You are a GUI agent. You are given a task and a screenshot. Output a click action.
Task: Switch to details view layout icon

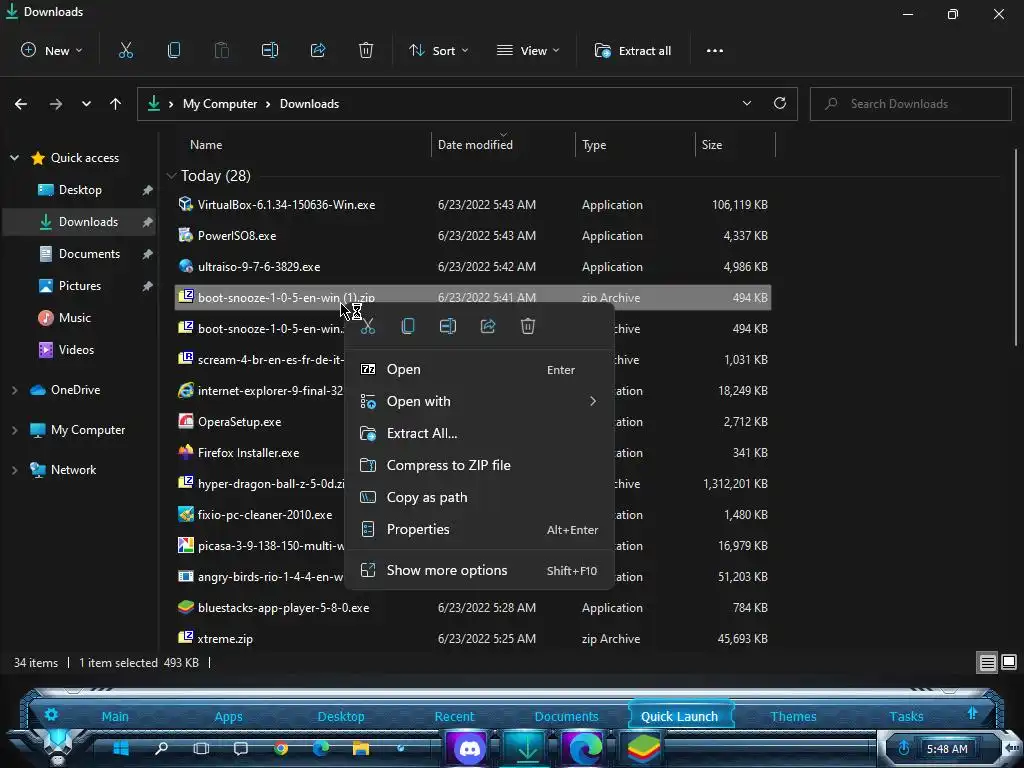987,663
